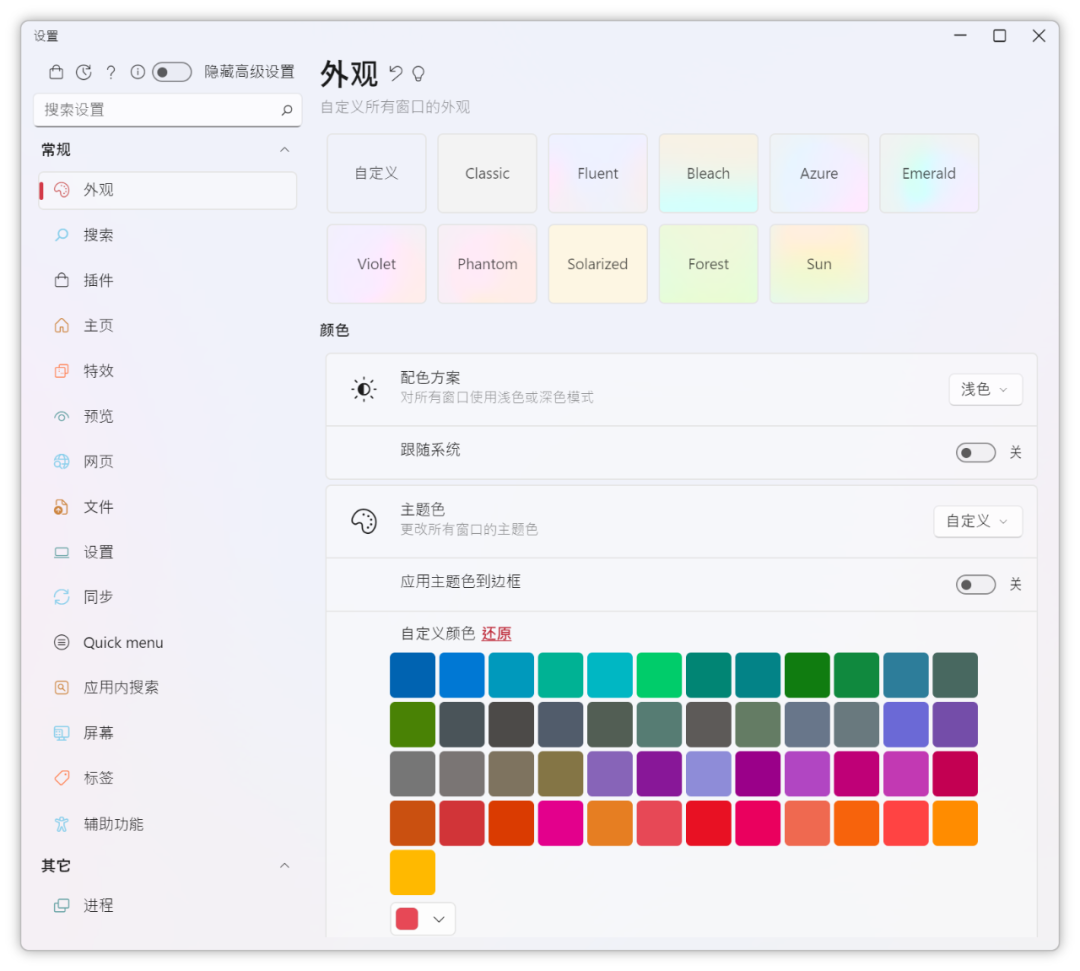Click the plugin store bag icon in top toolbar
The image size is (1080, 971).
tap(56, 72)
